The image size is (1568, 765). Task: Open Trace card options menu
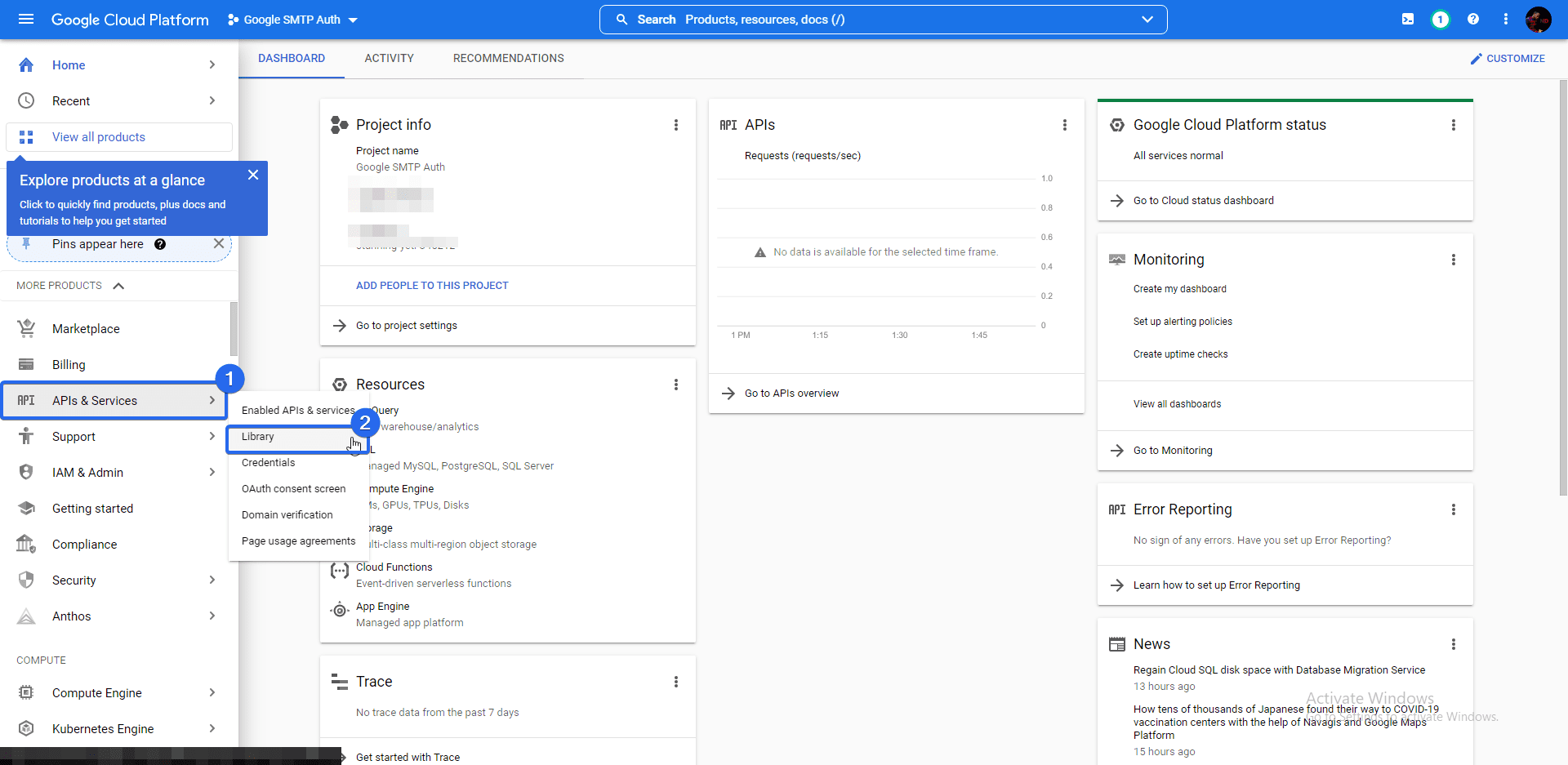(676, 682)
